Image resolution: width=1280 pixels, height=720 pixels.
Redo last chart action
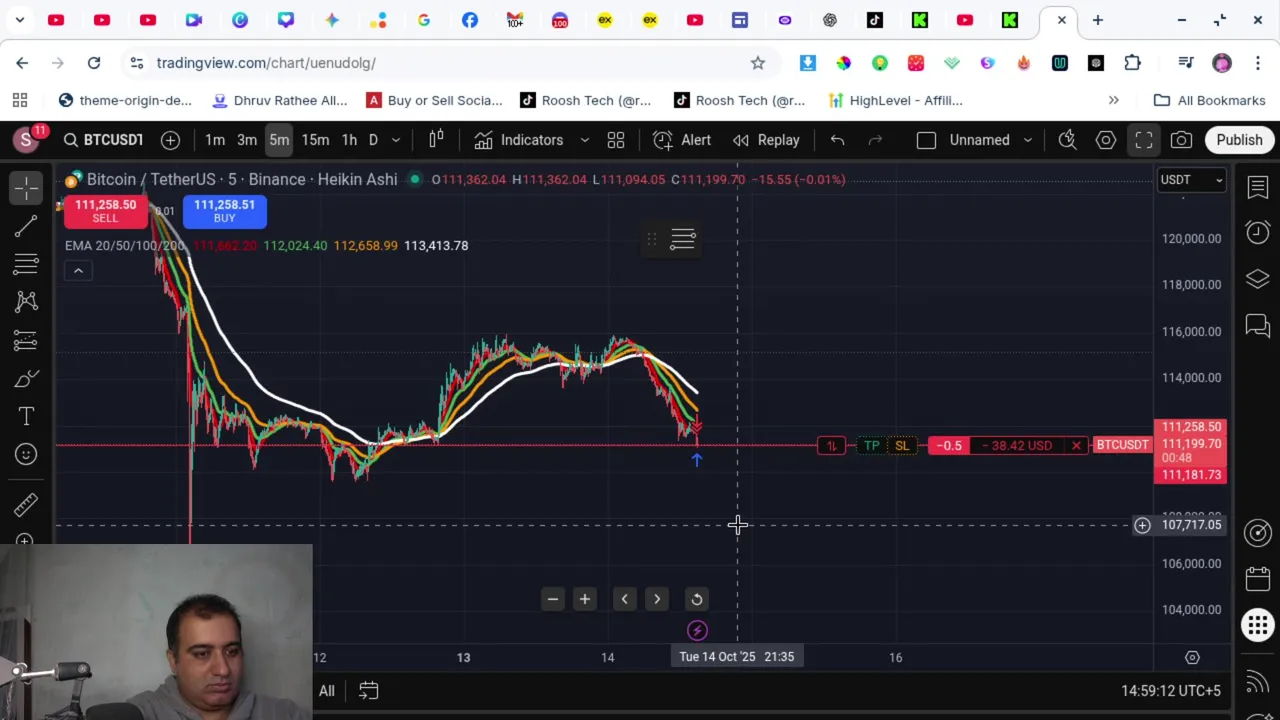(875, 140)
